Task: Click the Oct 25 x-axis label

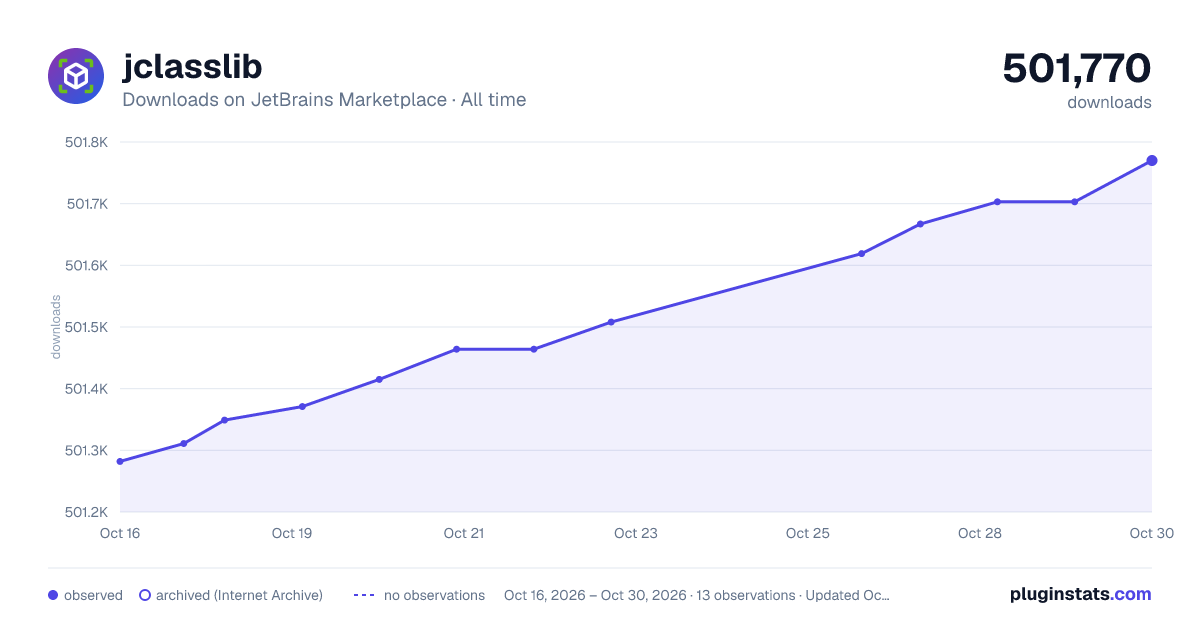Action: [x=808, y=533]
